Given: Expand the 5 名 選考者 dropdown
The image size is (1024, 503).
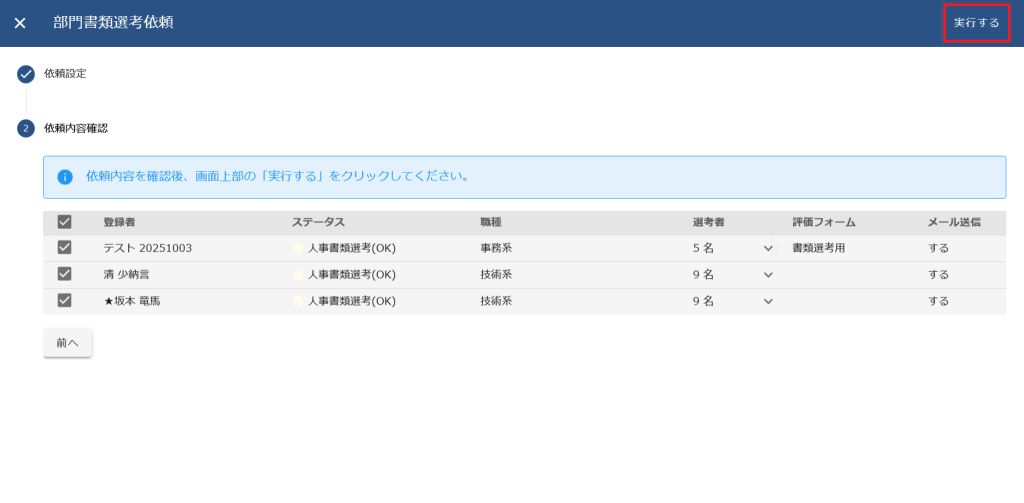Looking at the screenshot, I should (768, 248).
